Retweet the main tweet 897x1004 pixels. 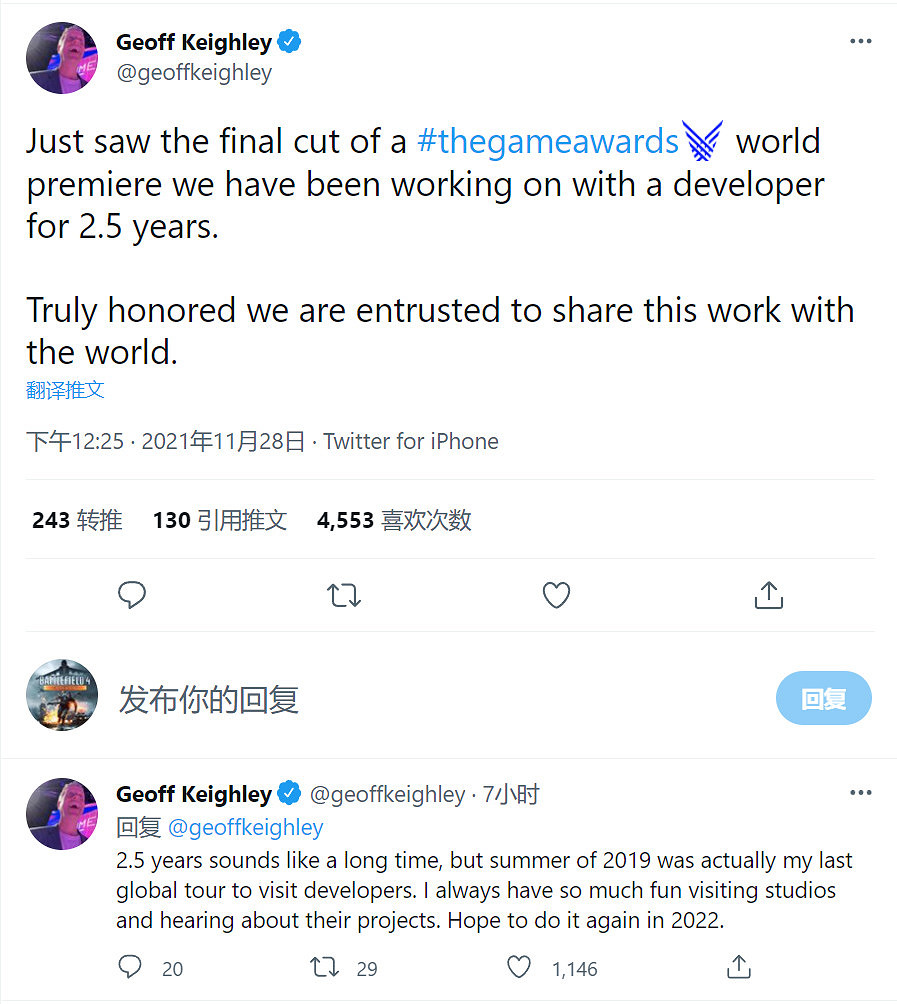point(344,594)
